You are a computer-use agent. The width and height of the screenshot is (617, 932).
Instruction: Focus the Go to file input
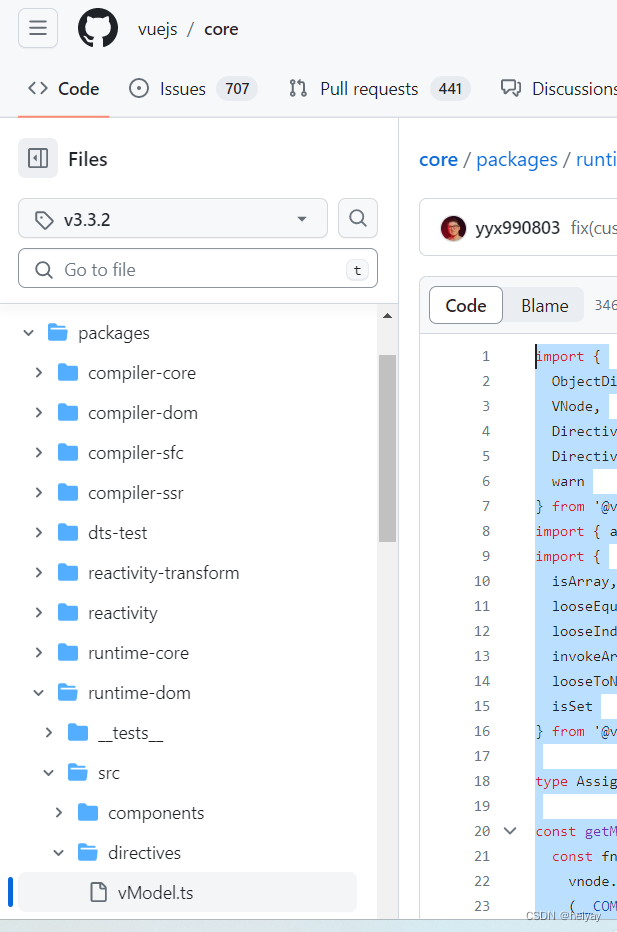coord(198,268)
